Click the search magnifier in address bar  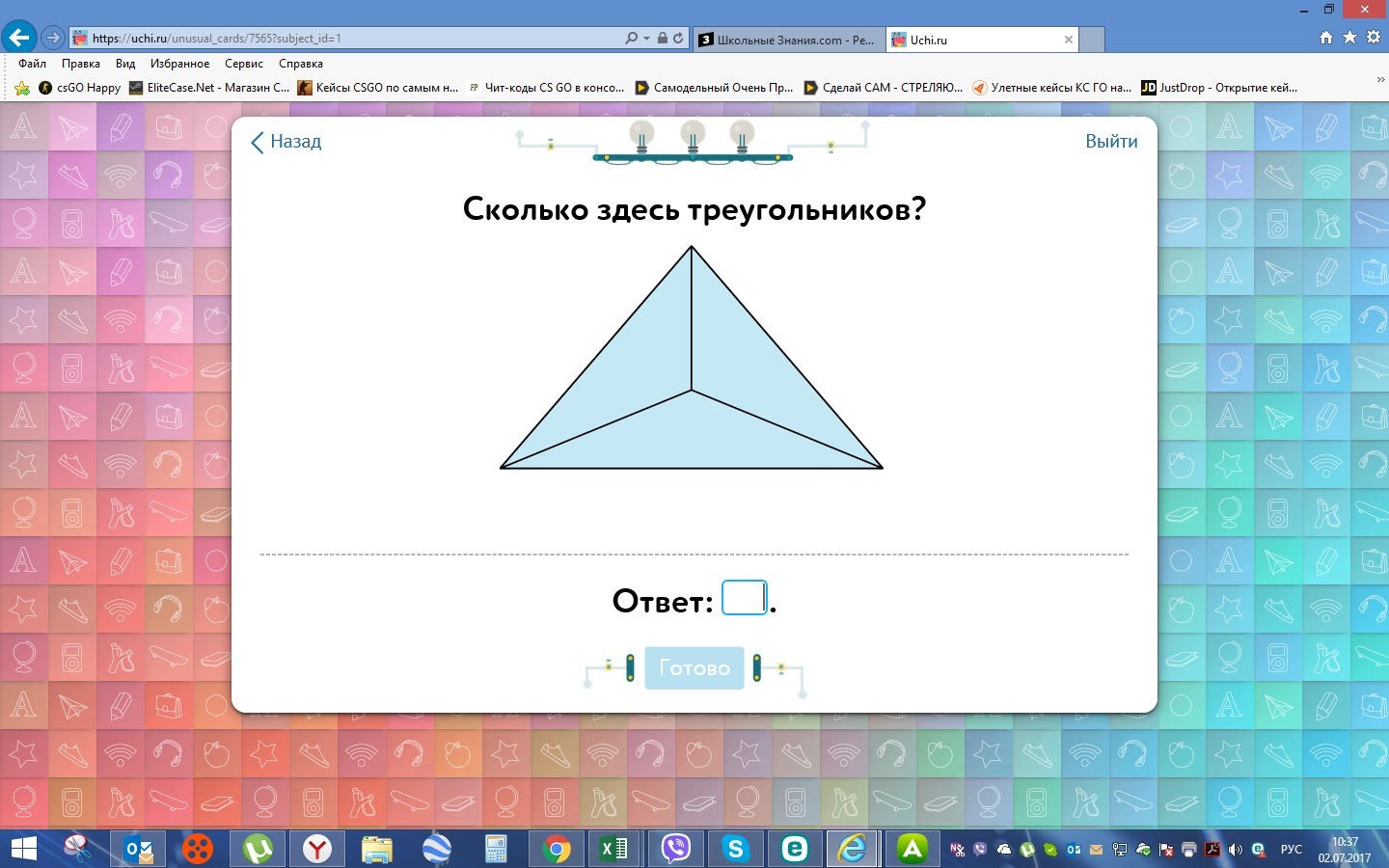pos(631,39)
